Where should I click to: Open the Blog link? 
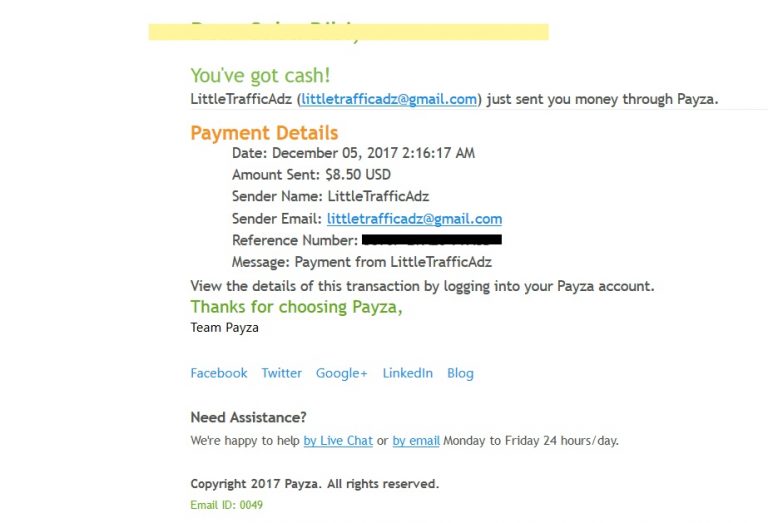pos(460,373)
